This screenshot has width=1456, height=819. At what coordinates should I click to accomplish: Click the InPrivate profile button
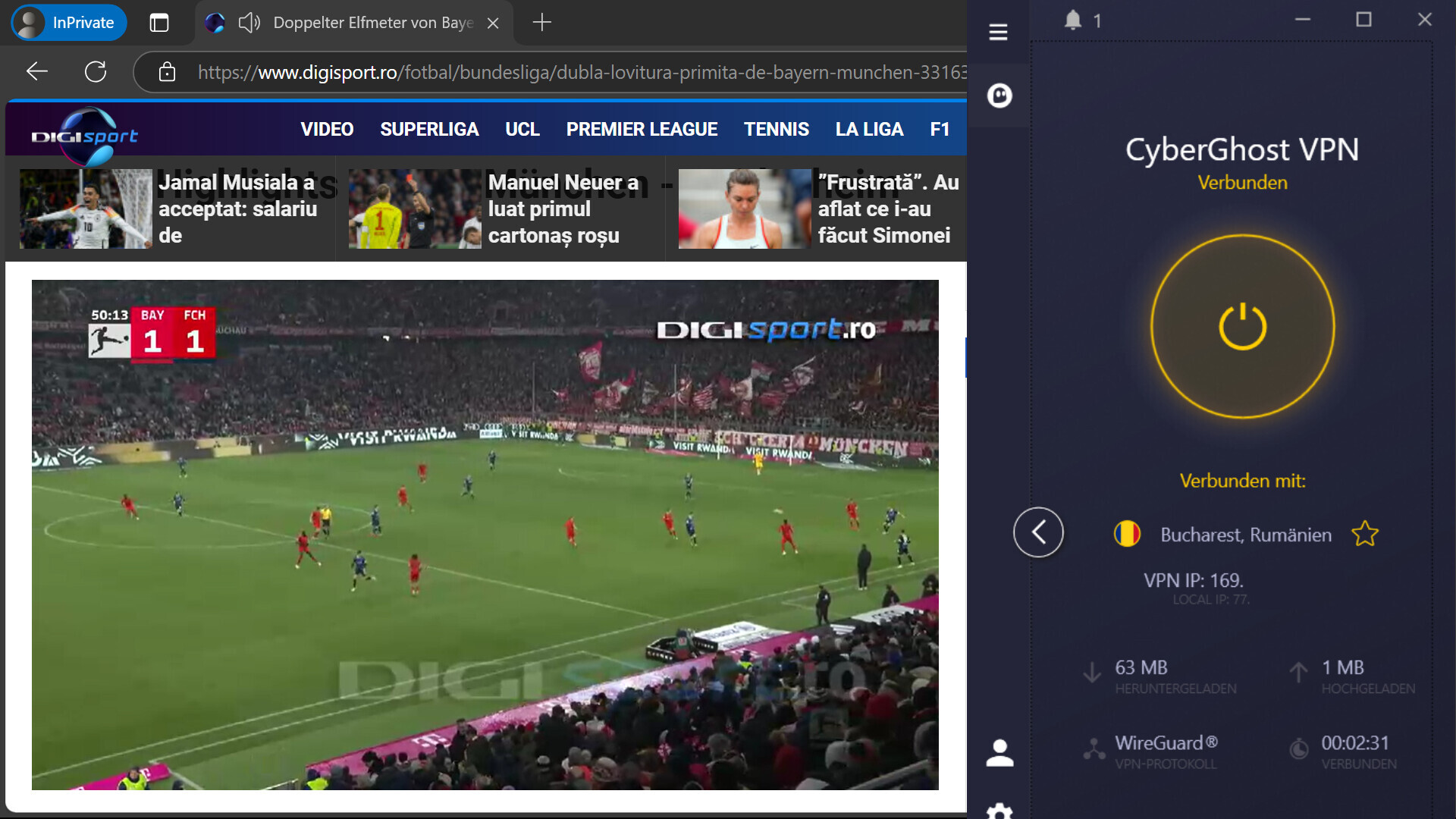[69, 22]
